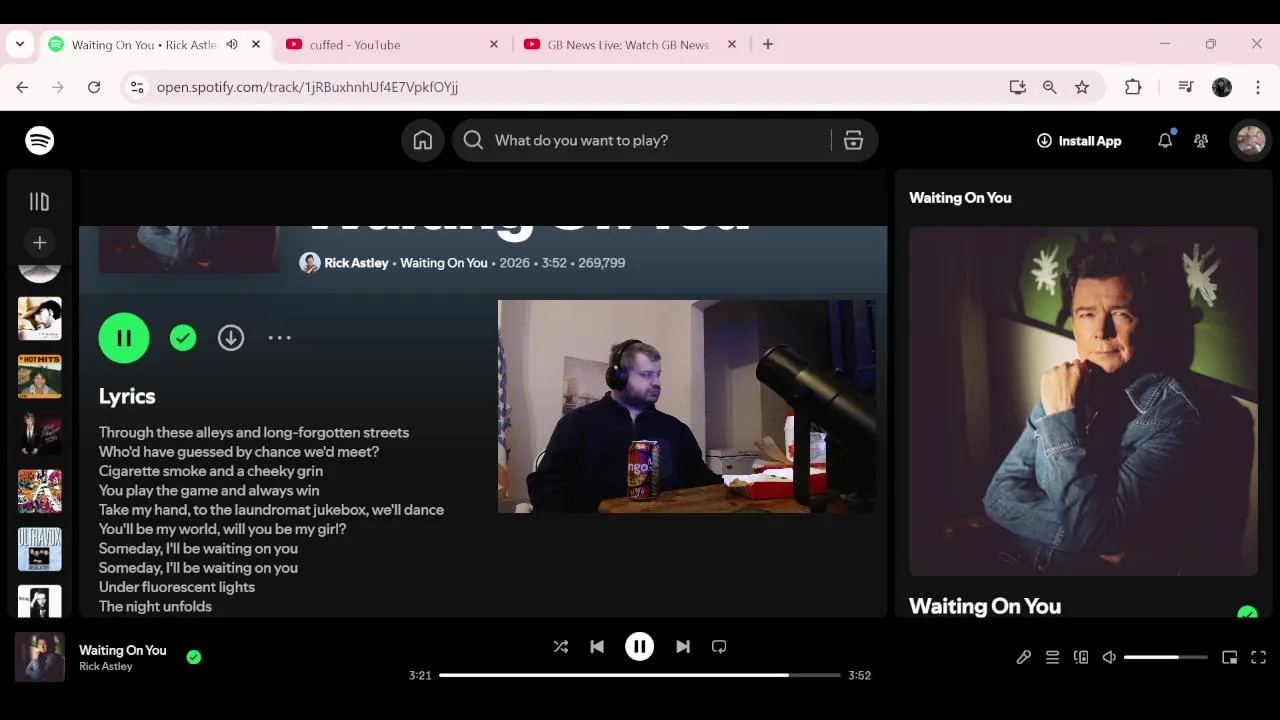Seek on the song progress bar
Viewport: 1280px width, 720px height.
(640, 675)
